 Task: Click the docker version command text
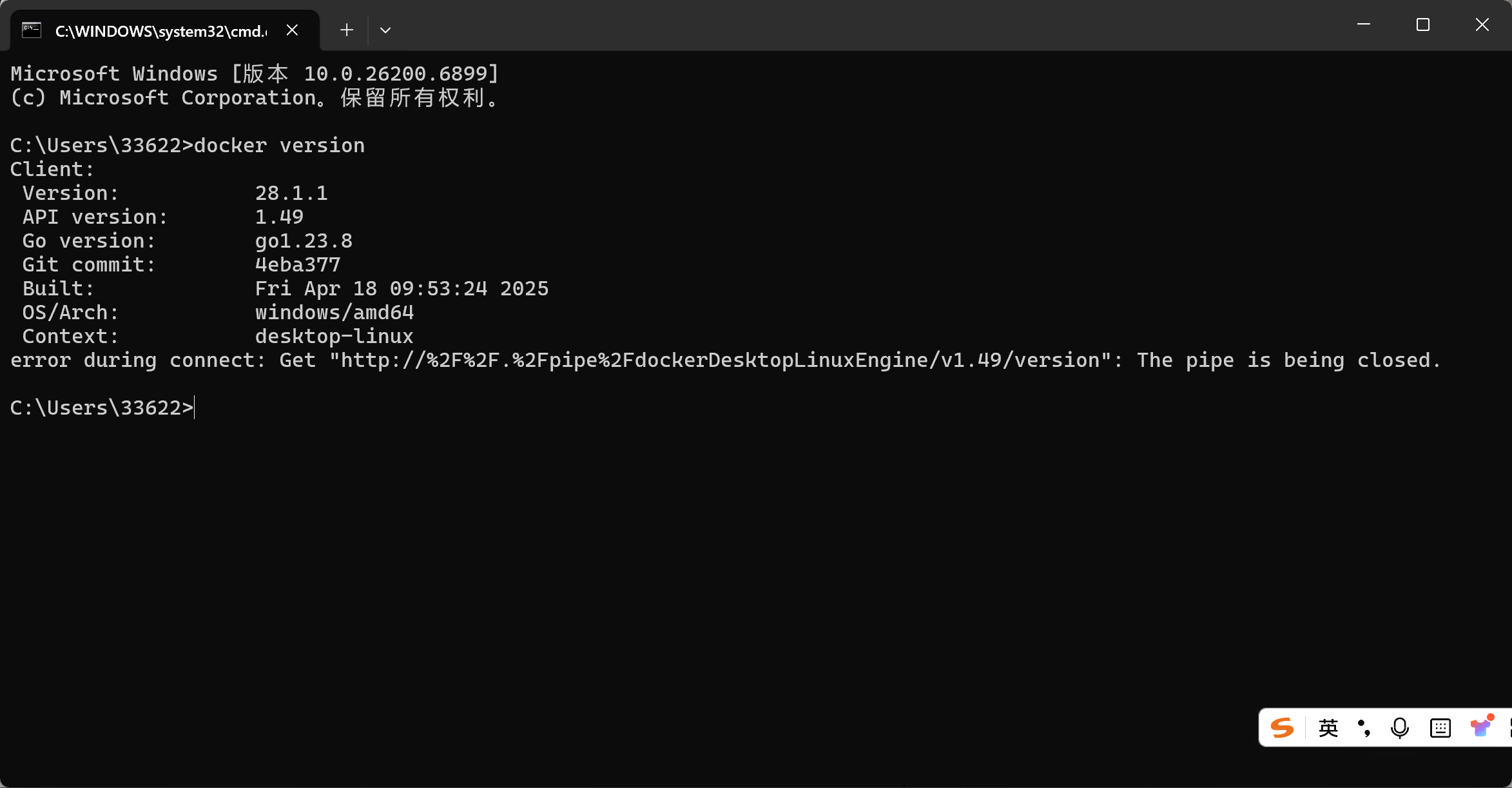[278, 144]
